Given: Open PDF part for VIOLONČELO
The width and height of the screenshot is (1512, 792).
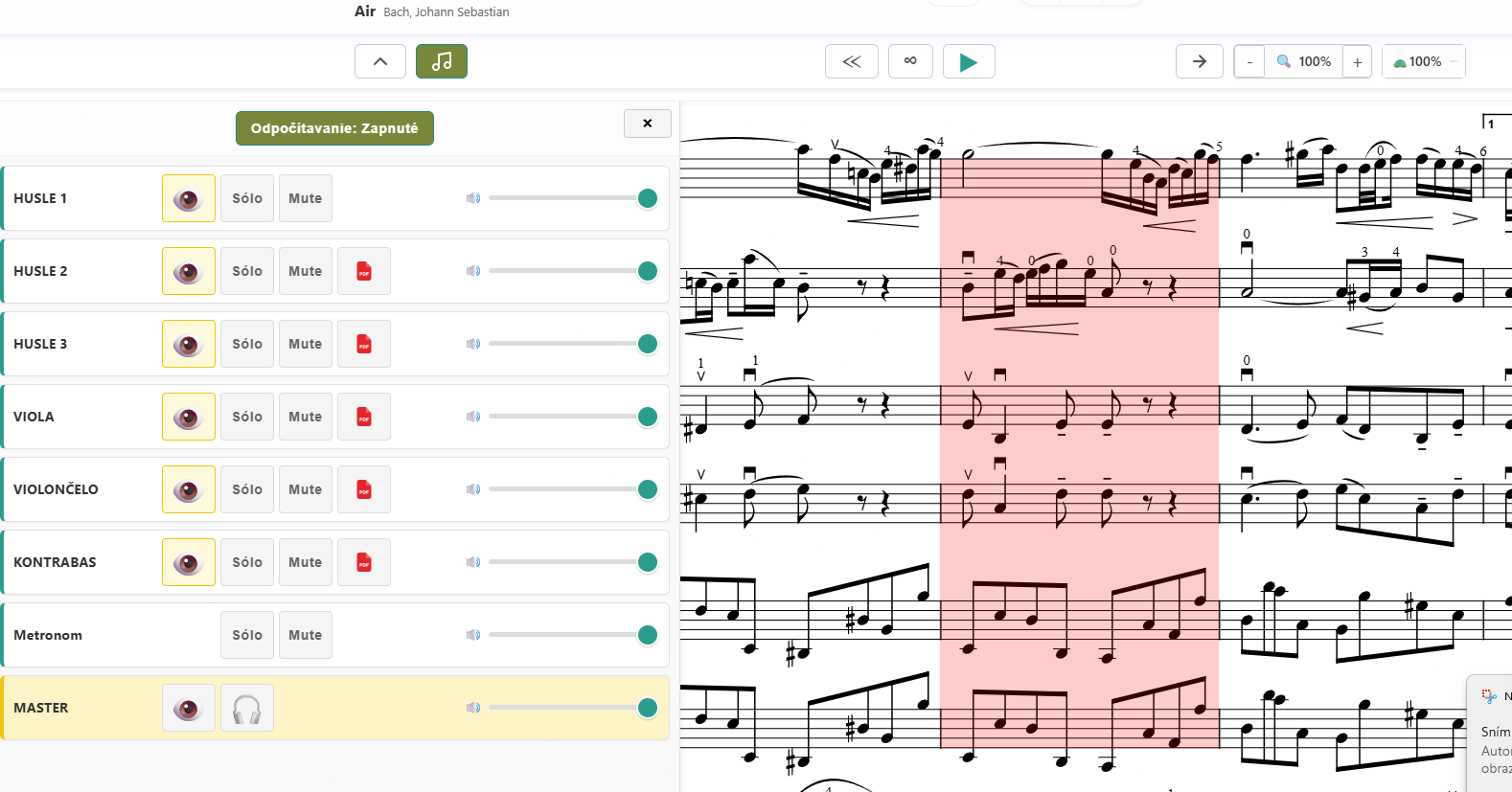Looking at the screenshot, I should tap(364, 489).
